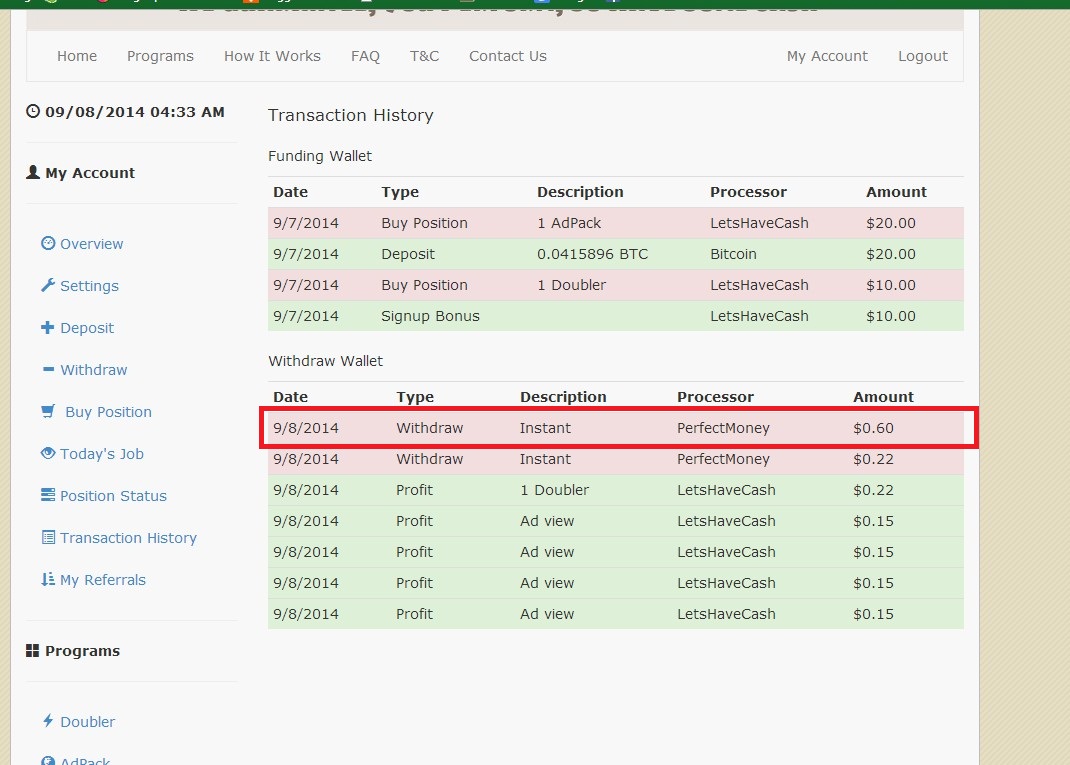Screen dimensions: 1070x765
Task: Open the T&C navigation item
Action: click(424, 56)
